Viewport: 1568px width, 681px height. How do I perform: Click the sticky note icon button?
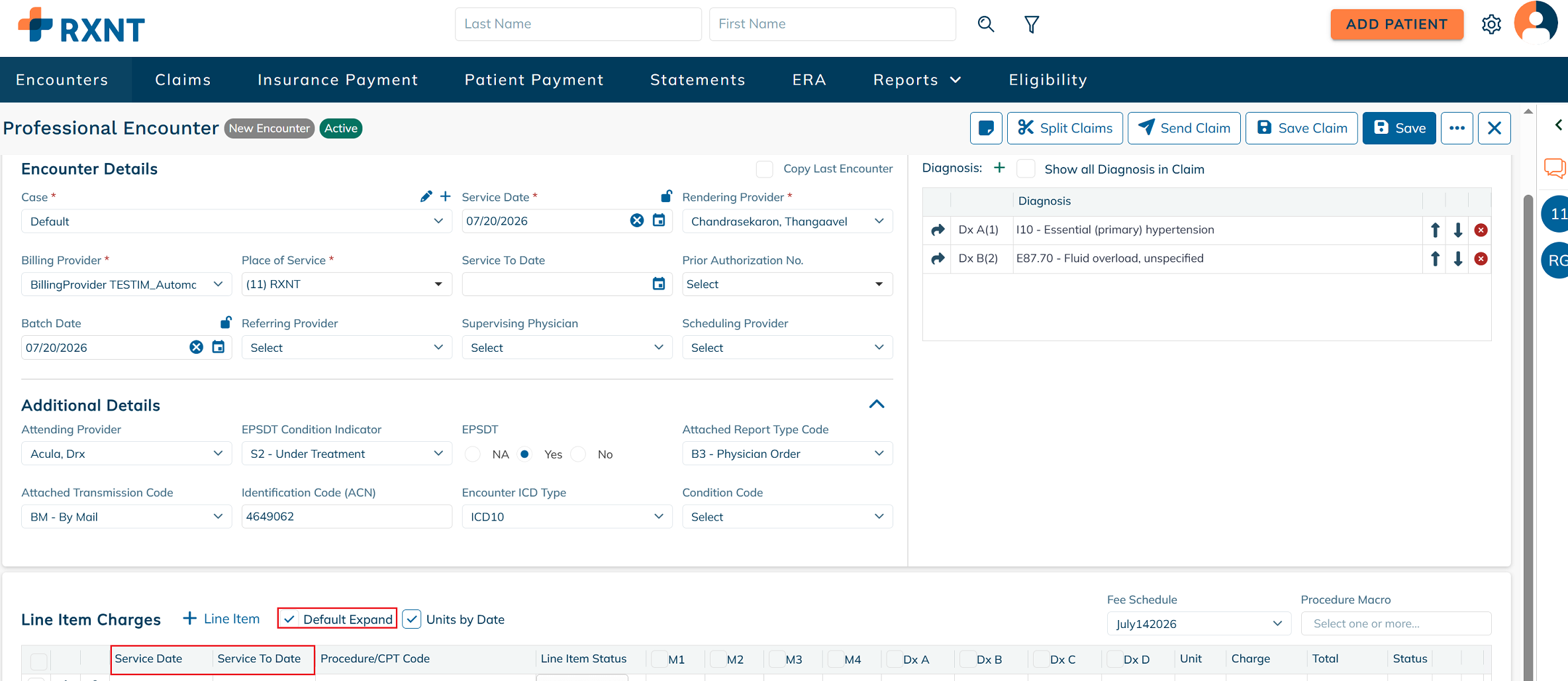click(x=985, y=128)
